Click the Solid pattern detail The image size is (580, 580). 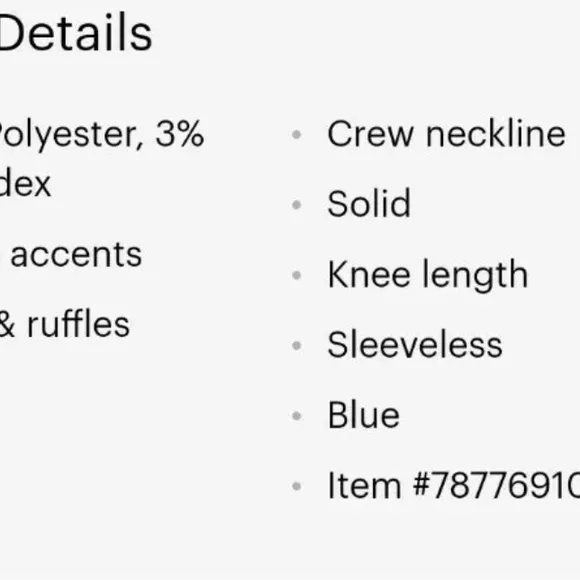369,203
